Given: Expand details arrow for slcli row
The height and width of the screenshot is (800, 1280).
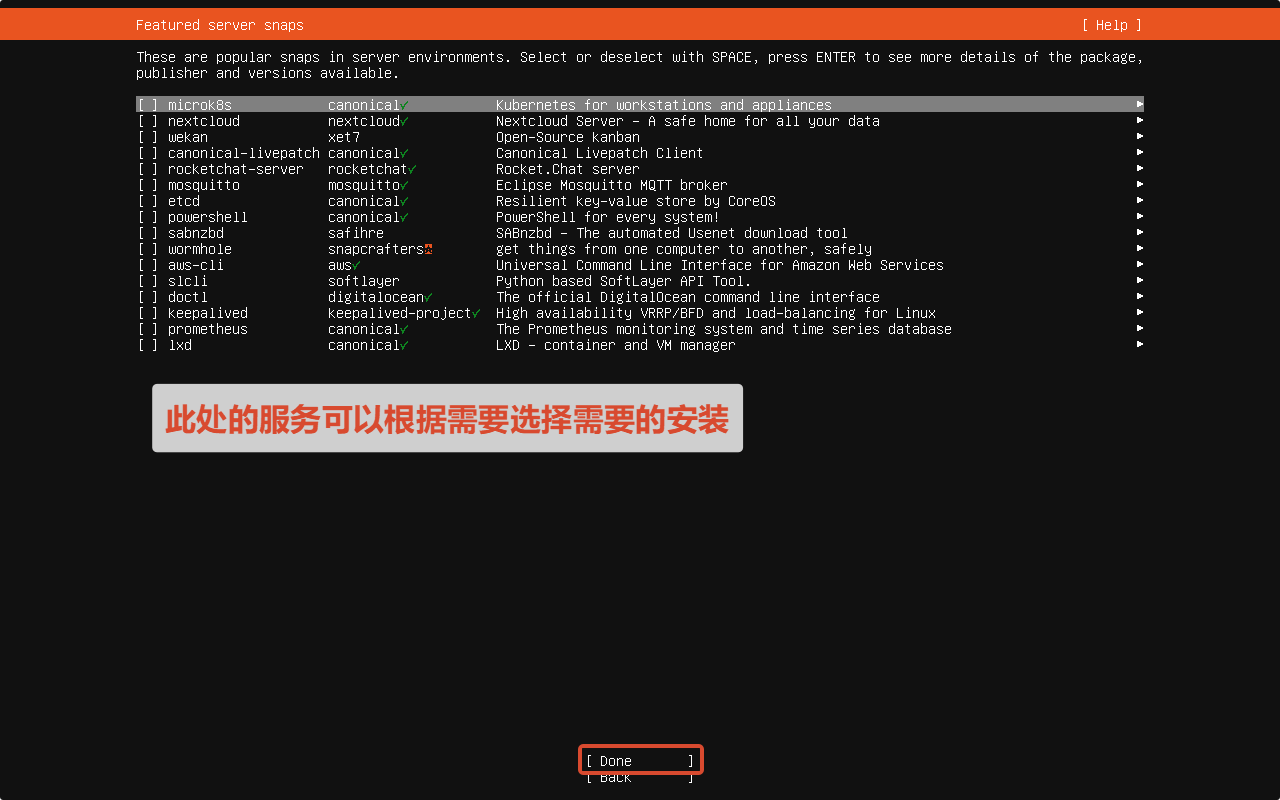Looking at the screenshot, I should coord(1140,280).
